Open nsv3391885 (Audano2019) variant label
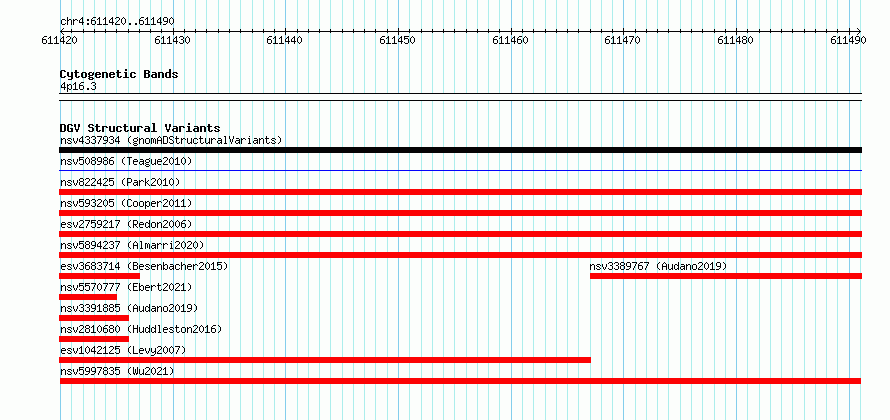The image size is (890, 420). [x=129, y=308]
